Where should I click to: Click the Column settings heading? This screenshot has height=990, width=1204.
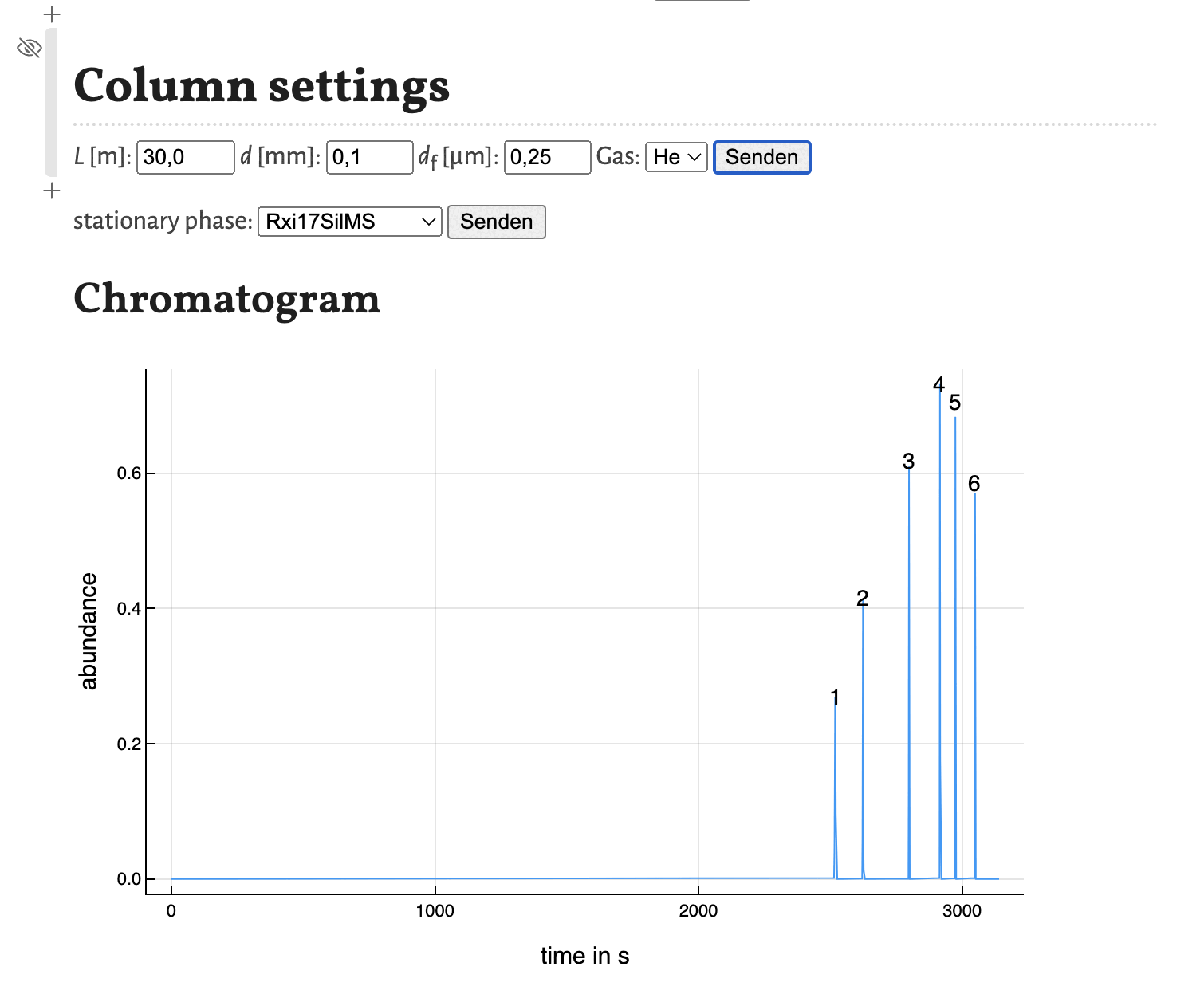tap(262, 86)
